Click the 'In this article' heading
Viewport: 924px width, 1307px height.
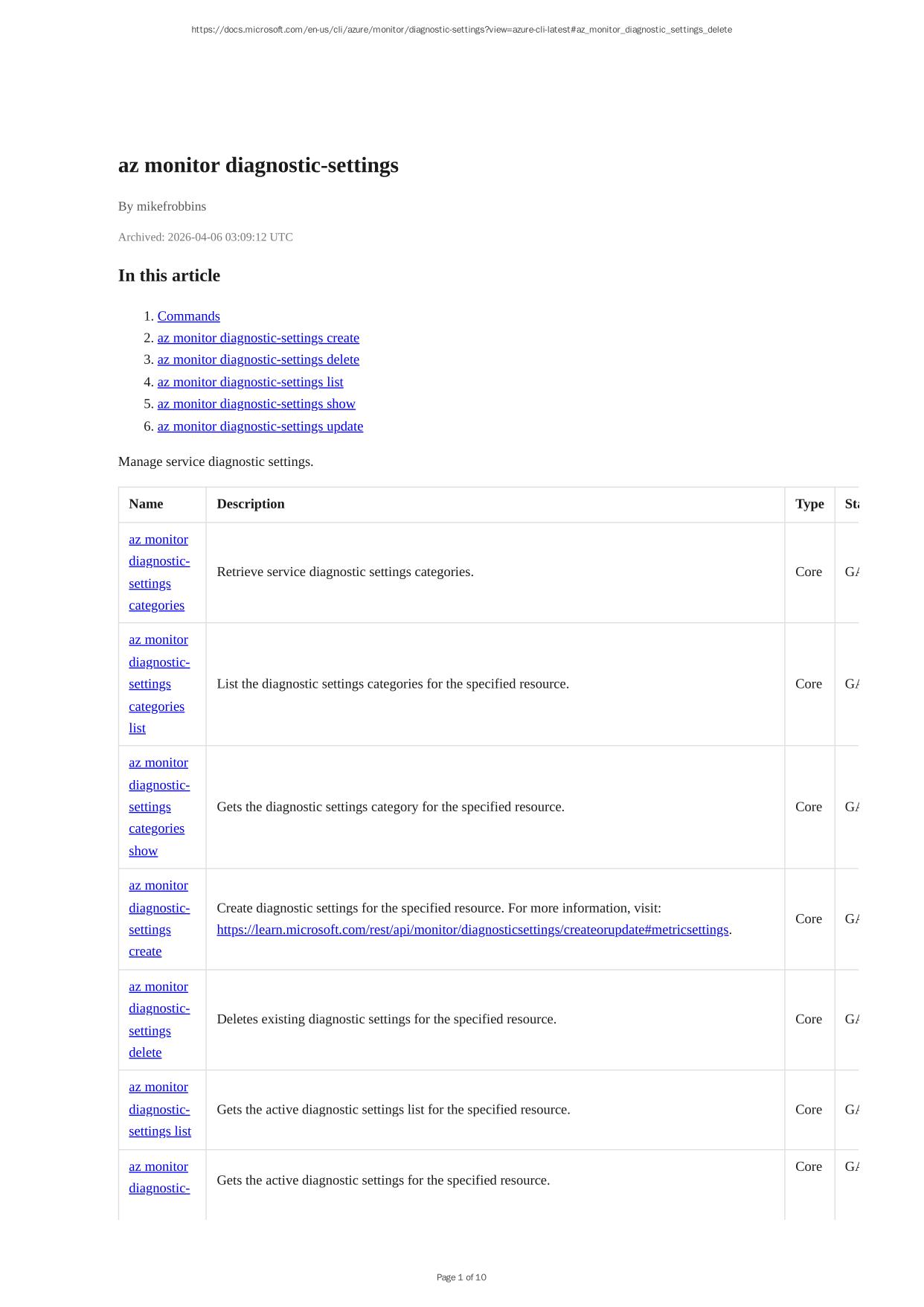(x=169, y=275)
